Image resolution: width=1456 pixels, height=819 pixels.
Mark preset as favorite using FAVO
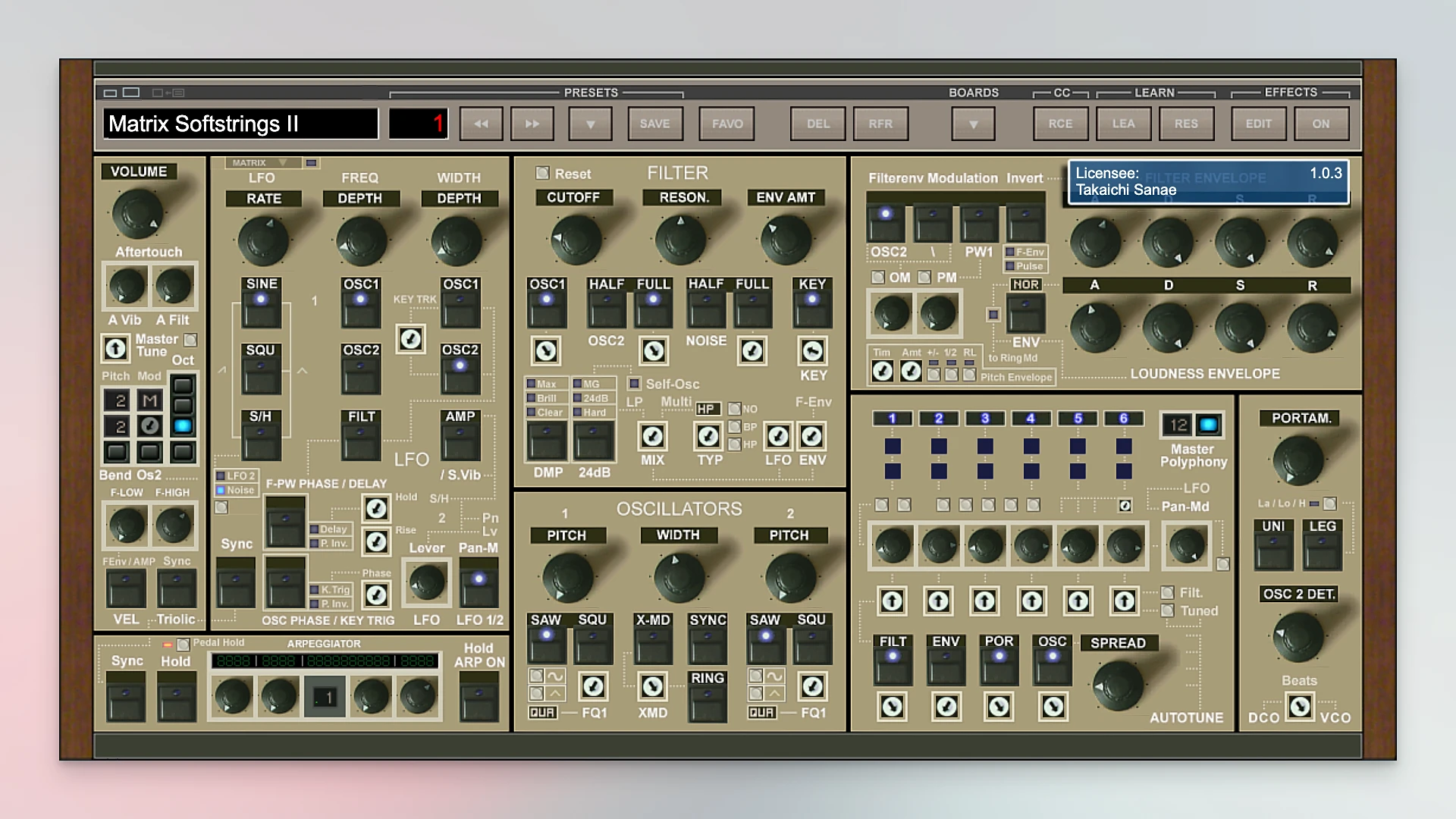point(725,123)
